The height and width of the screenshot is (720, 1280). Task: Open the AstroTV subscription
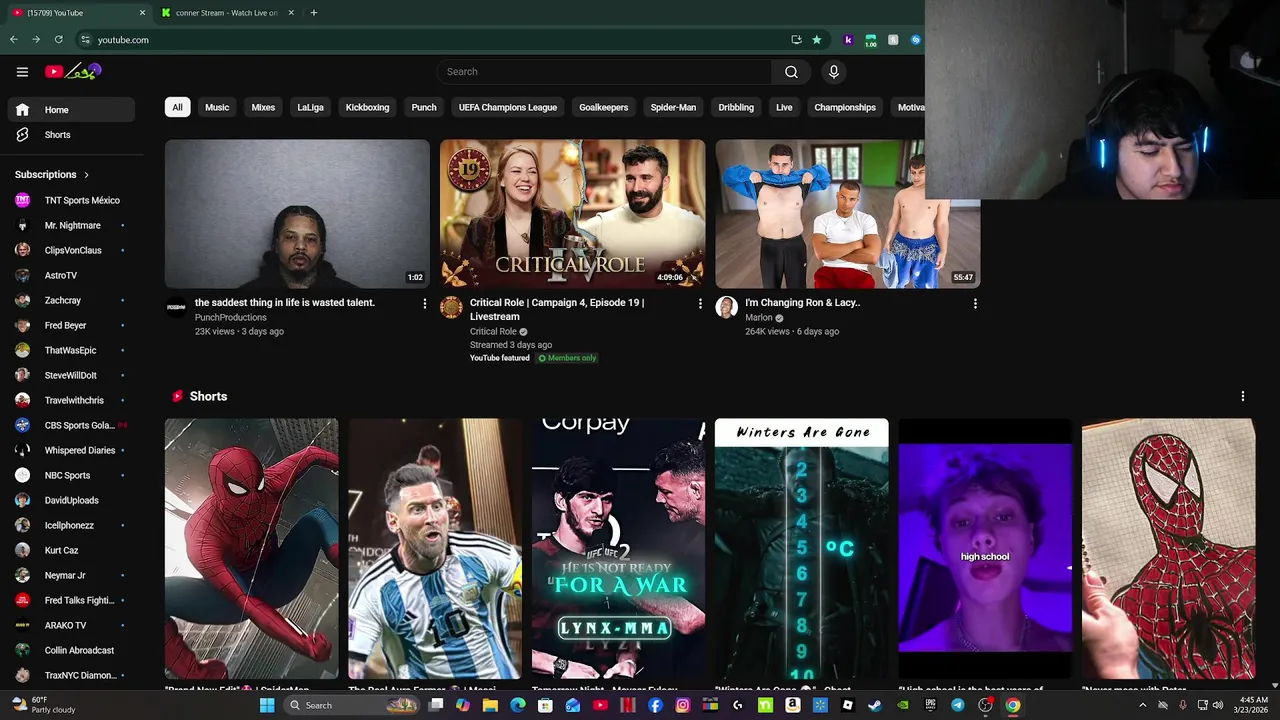71,275
